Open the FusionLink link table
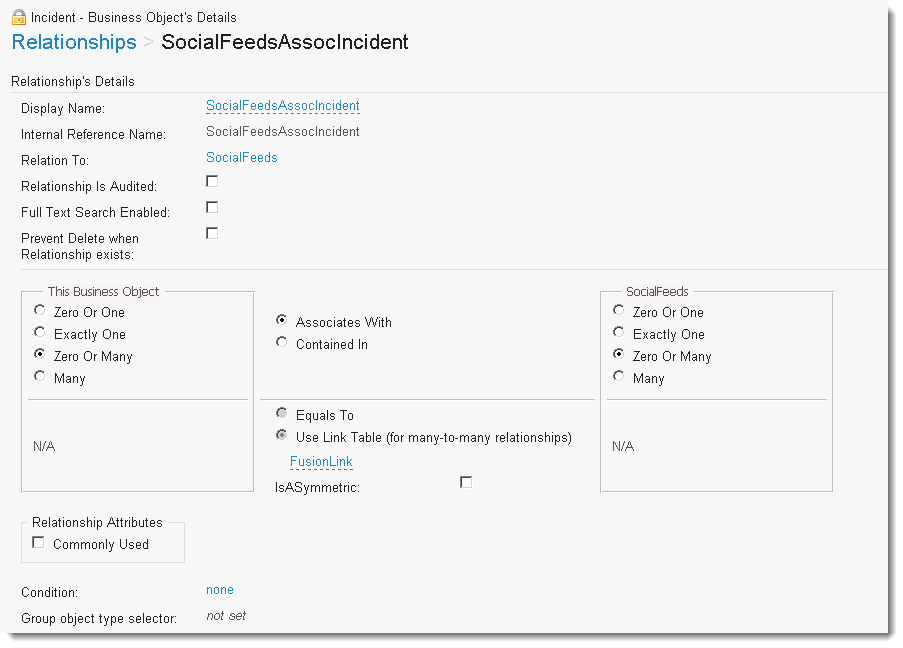This screenshot has width=903, height=648. (x=321, y=462)
